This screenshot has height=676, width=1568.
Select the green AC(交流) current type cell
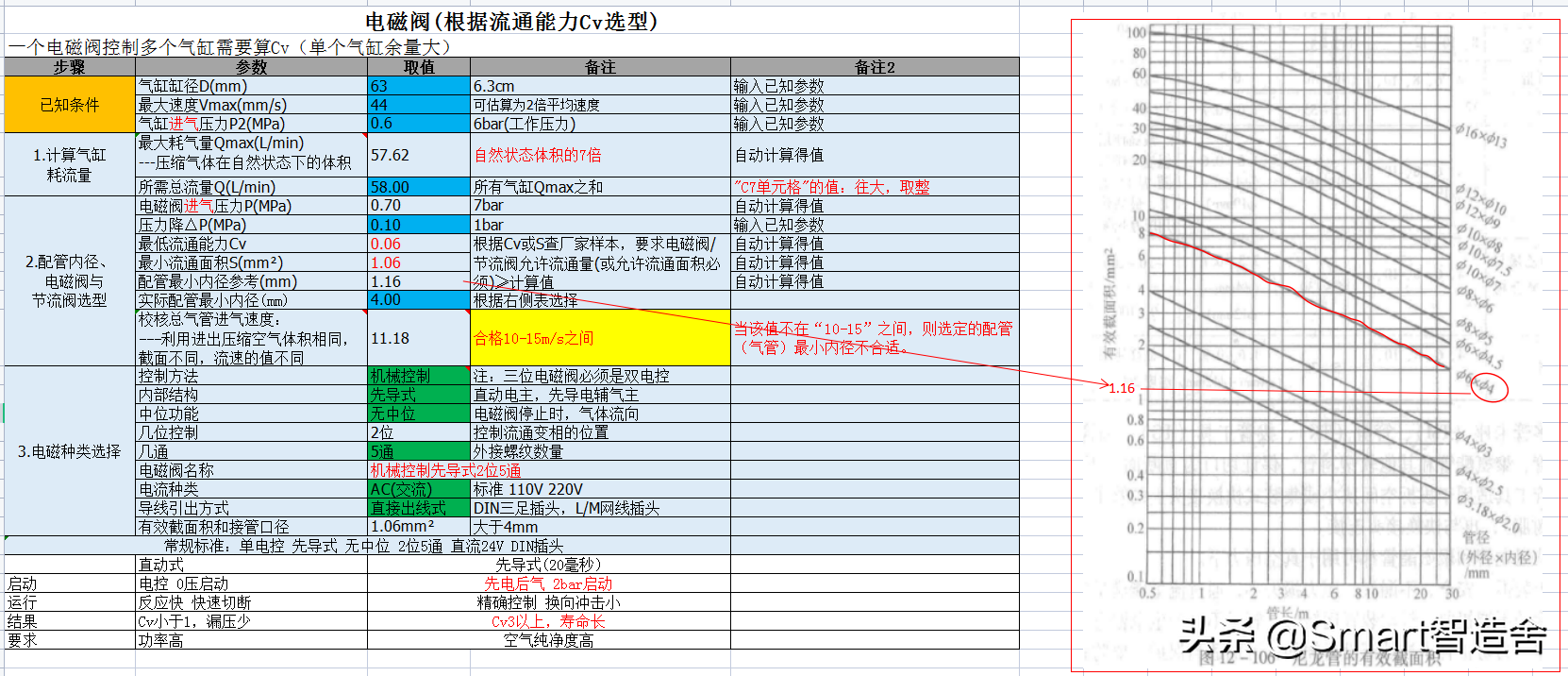coord(418,489)
